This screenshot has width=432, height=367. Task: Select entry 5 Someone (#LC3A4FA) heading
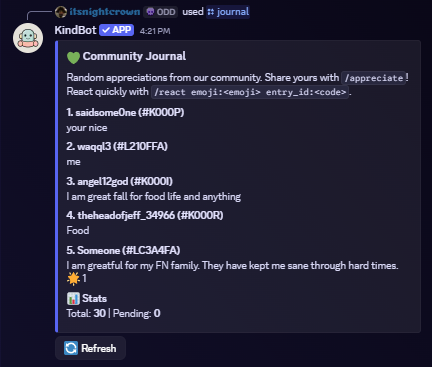click(x=123, y=250)
